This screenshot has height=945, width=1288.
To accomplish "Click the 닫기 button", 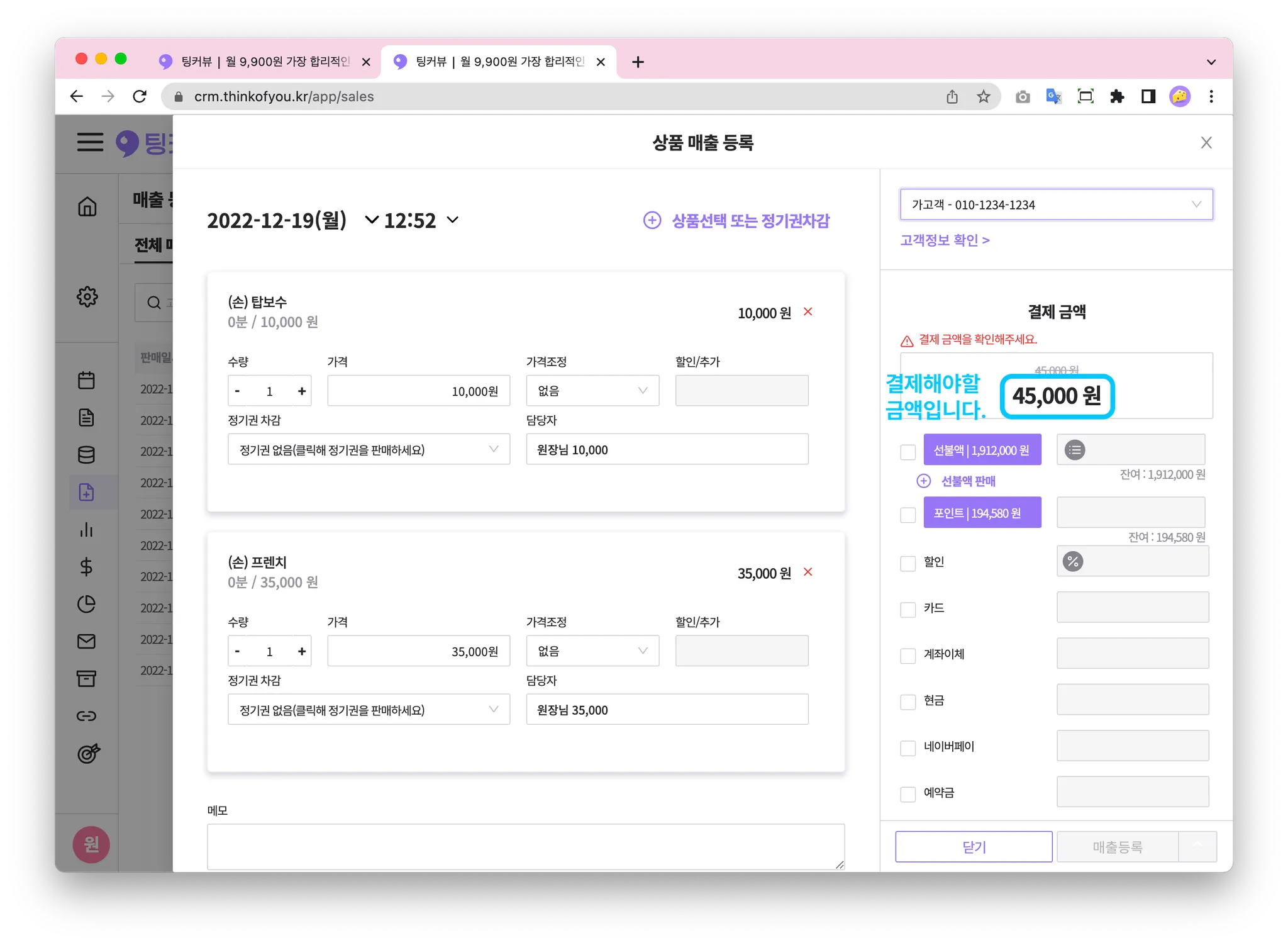I will [974, 847].
